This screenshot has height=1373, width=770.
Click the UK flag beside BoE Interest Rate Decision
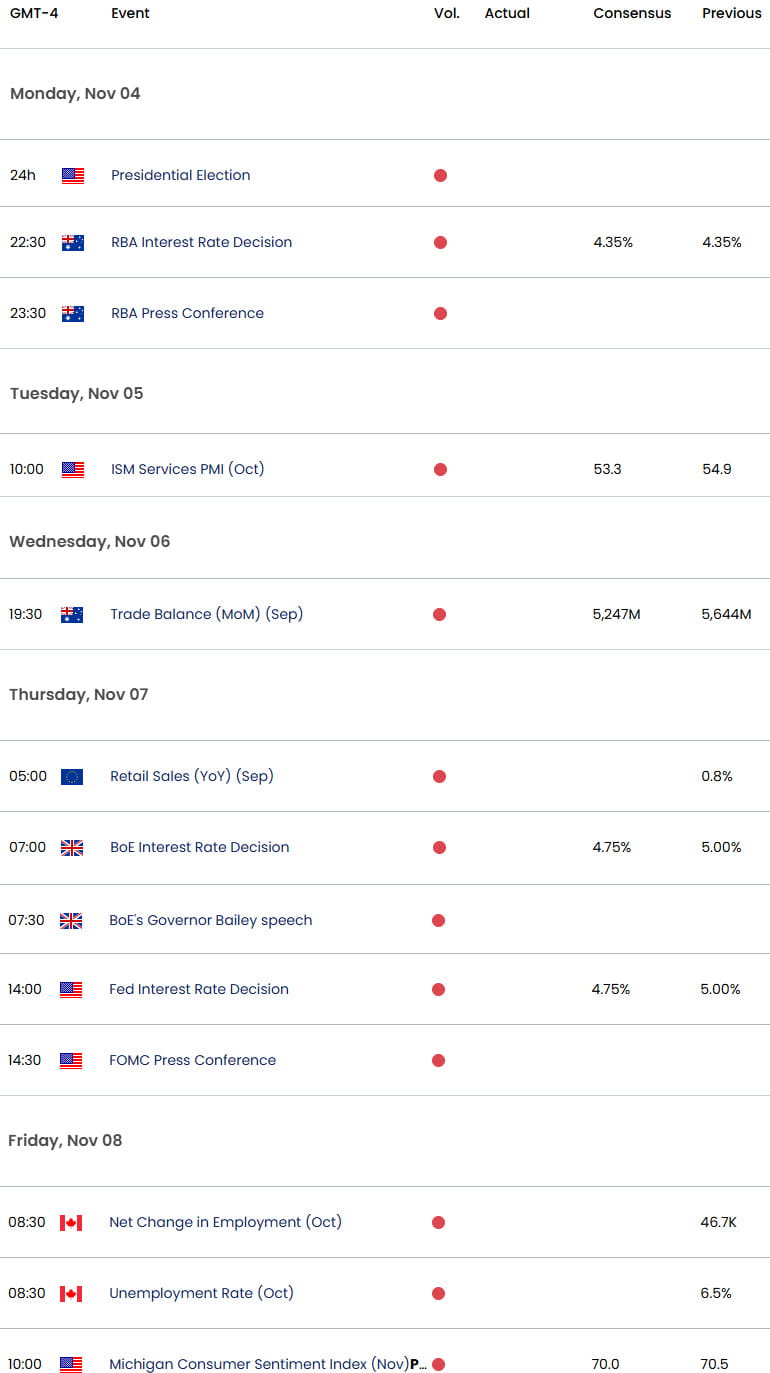[72, 847]
